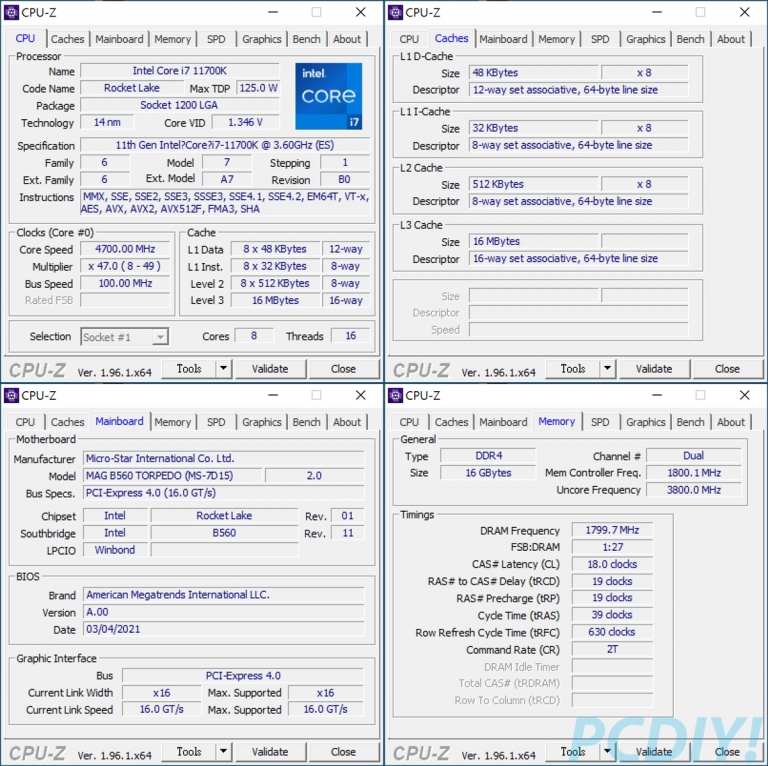Viewport: 768px width, 766px height.
Task: Click the Model field MAG B560 TORPEDO
Action: (x=172, y=476)
